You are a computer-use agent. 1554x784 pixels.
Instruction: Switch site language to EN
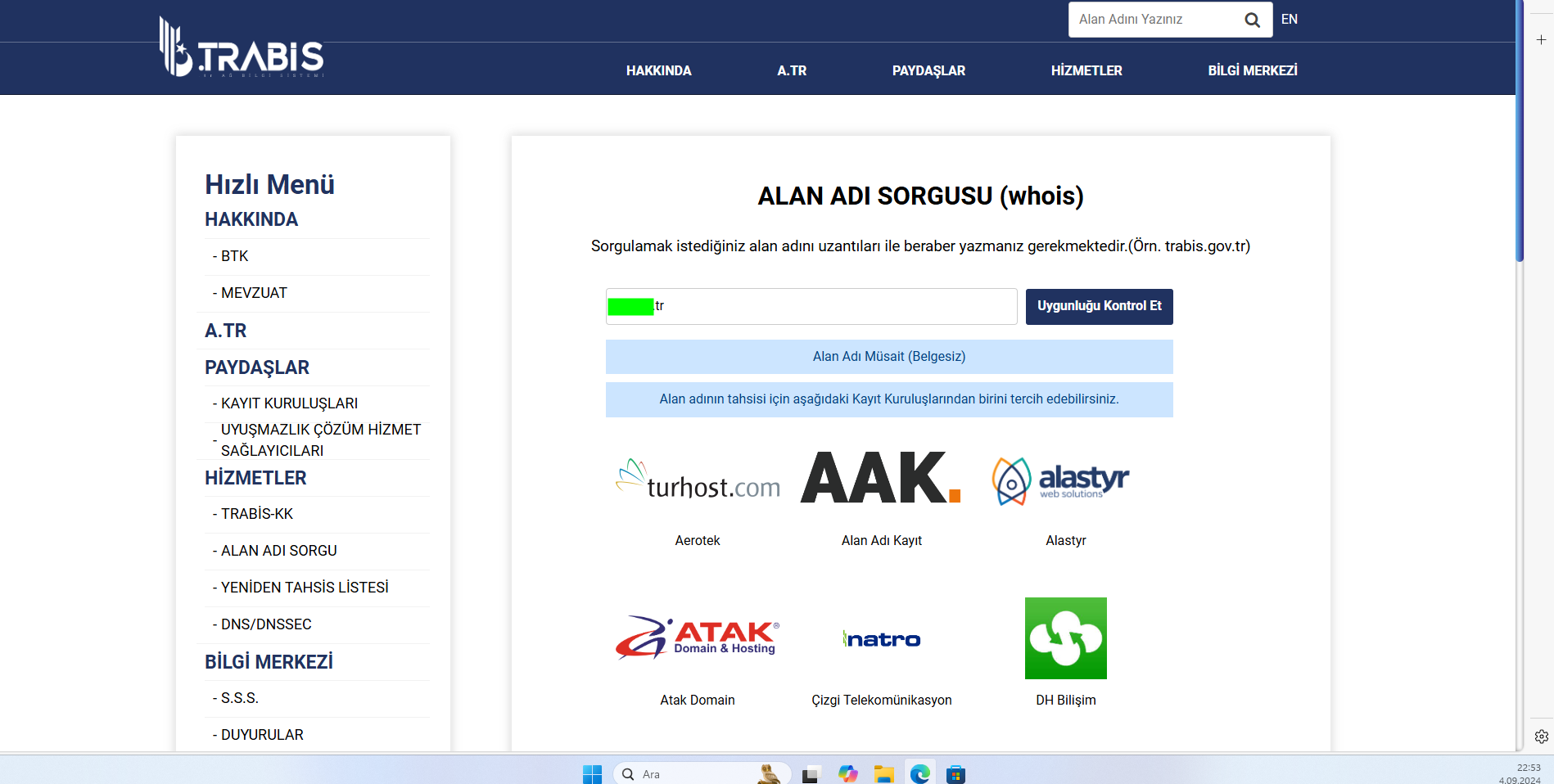[x=1290, y=20]
